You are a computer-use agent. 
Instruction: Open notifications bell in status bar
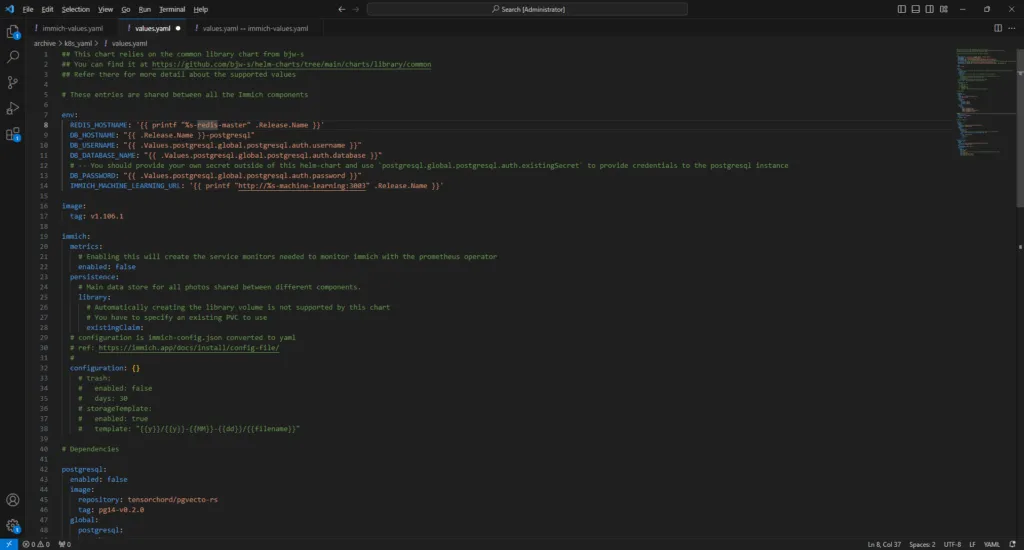pos(1012,544)
